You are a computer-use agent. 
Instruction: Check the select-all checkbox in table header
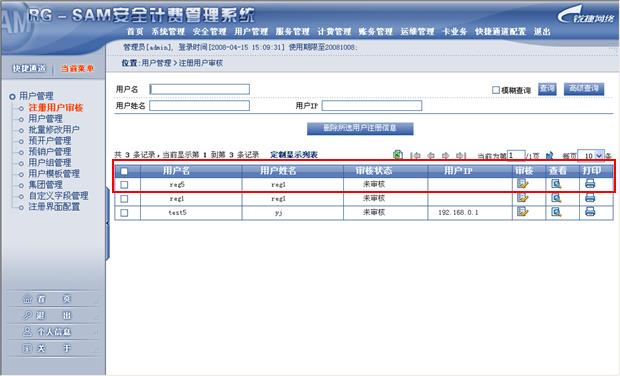(124, 171)
